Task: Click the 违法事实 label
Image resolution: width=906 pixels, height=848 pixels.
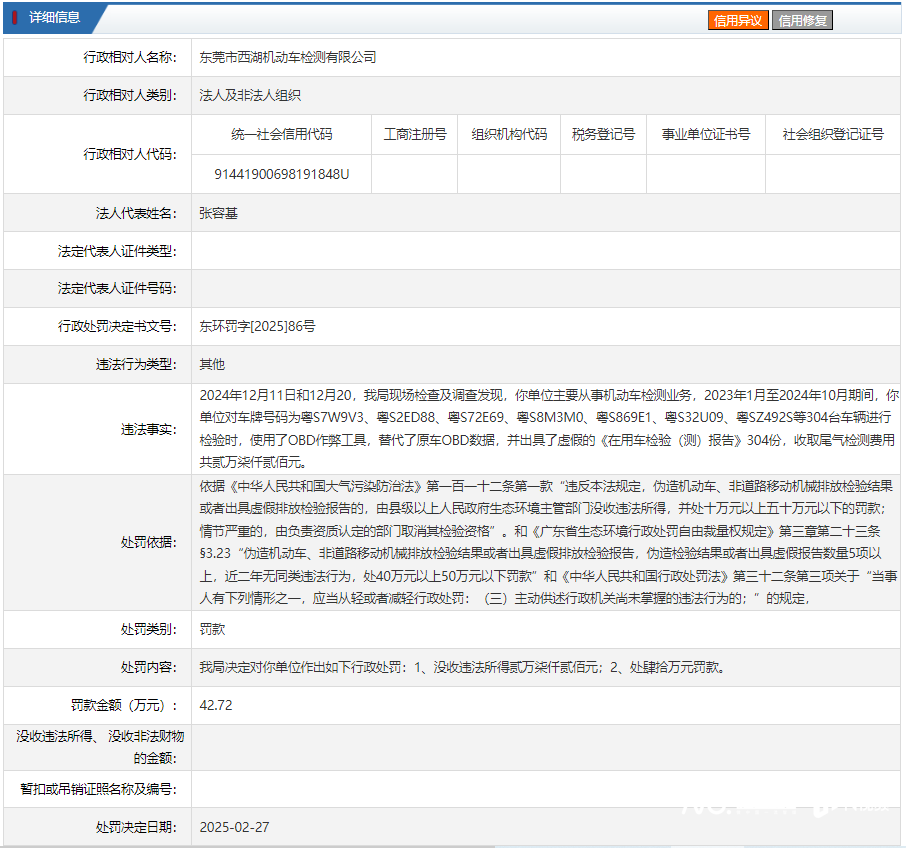Action: click(149, 429)
